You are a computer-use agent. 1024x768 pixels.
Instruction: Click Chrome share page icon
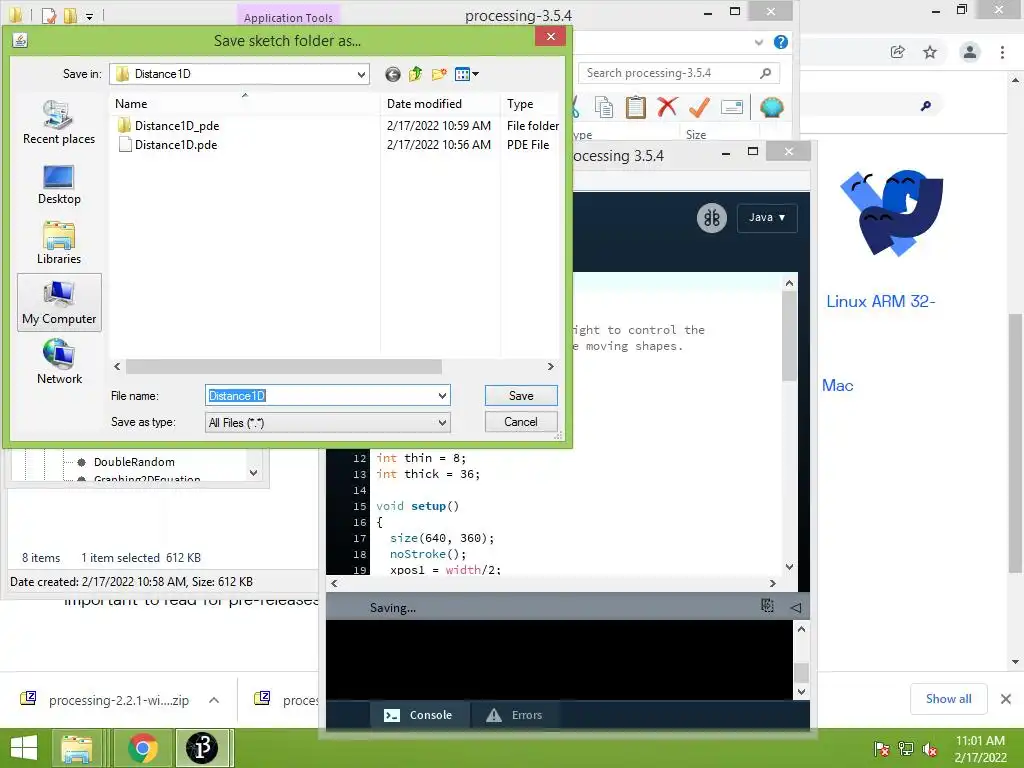898,52
